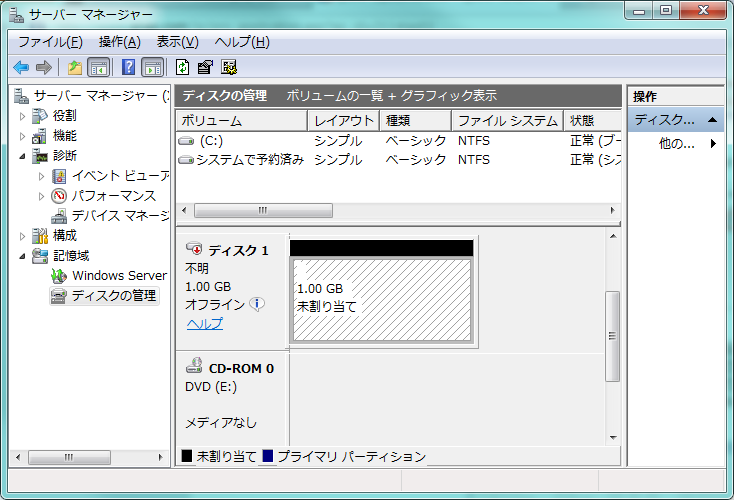Select the 役割 tree node icon
The width and height of the screenshot is (734, 500).
[40, 116]
